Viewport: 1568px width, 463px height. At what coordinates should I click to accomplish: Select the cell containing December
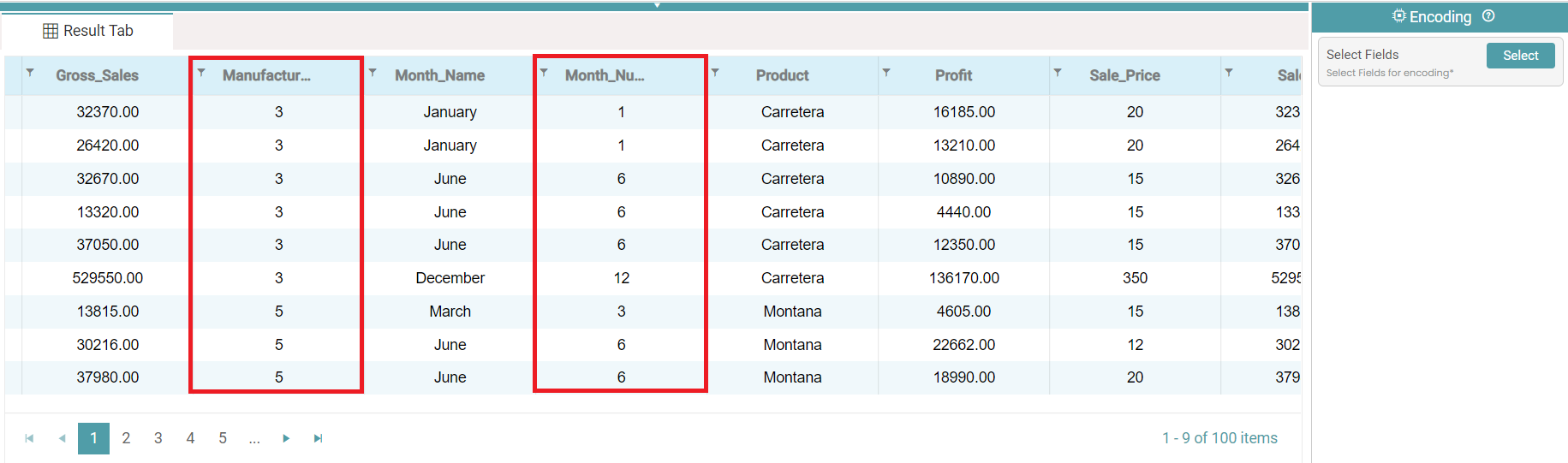pos(450,278)
